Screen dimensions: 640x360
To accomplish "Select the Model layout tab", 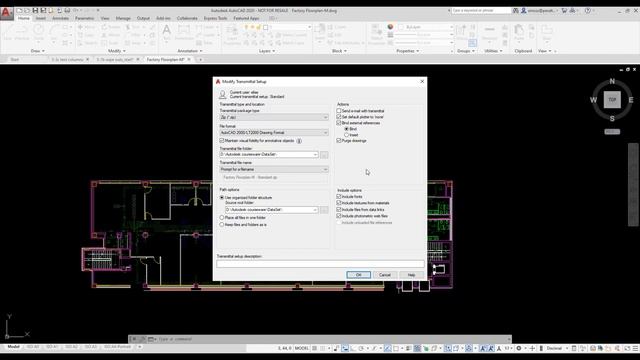I will pos(13,347).
